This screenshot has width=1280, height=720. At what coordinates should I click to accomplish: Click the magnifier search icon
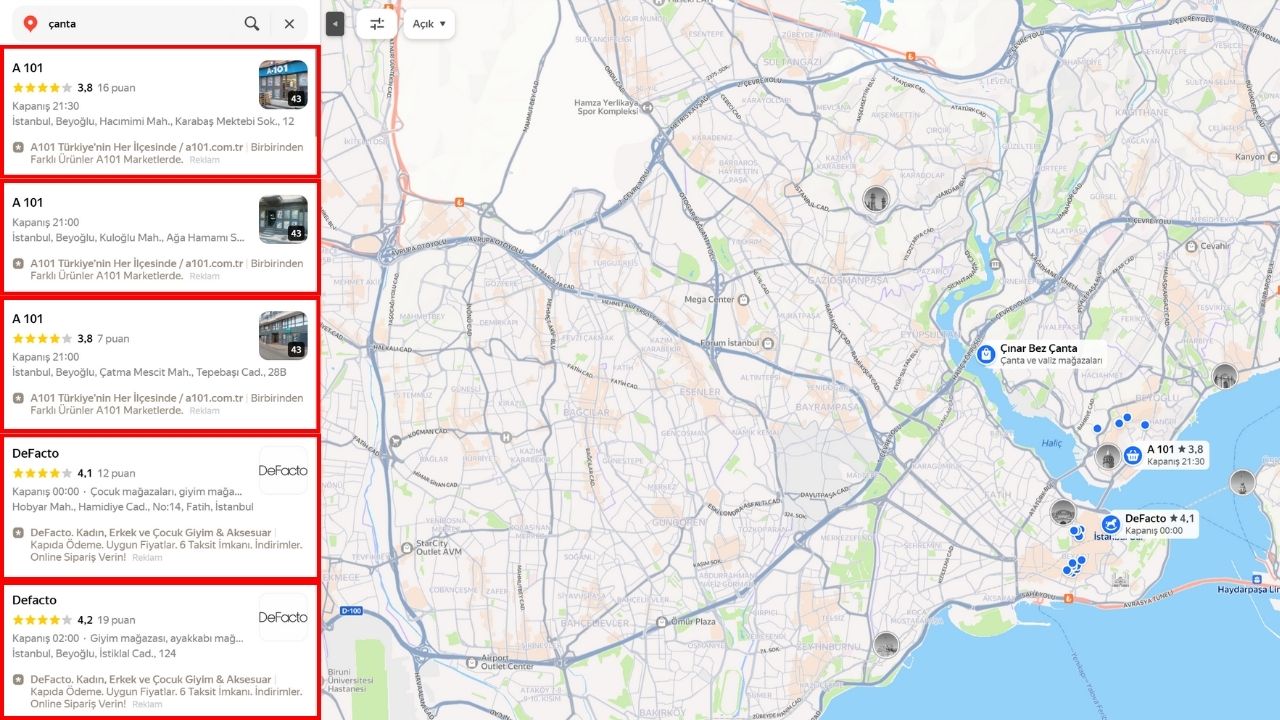coord(252,23)
